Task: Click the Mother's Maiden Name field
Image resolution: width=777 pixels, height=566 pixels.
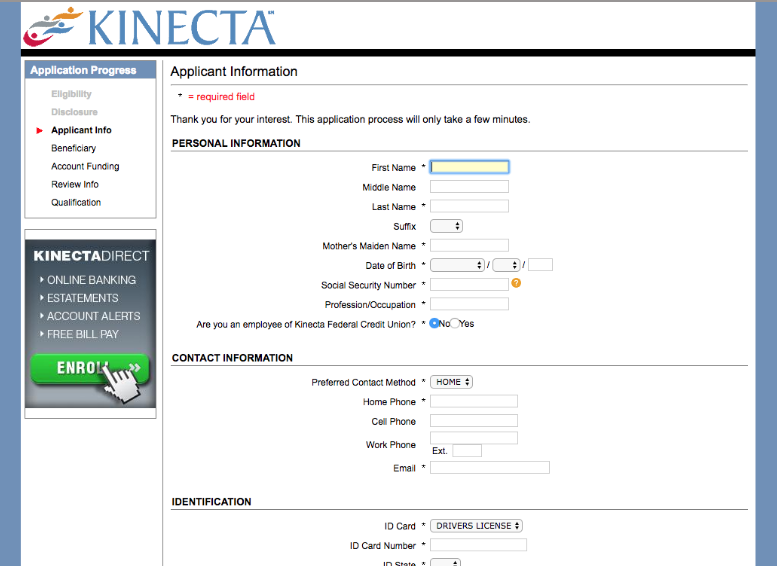Action: pyautogui.click(x=469, y=245)
